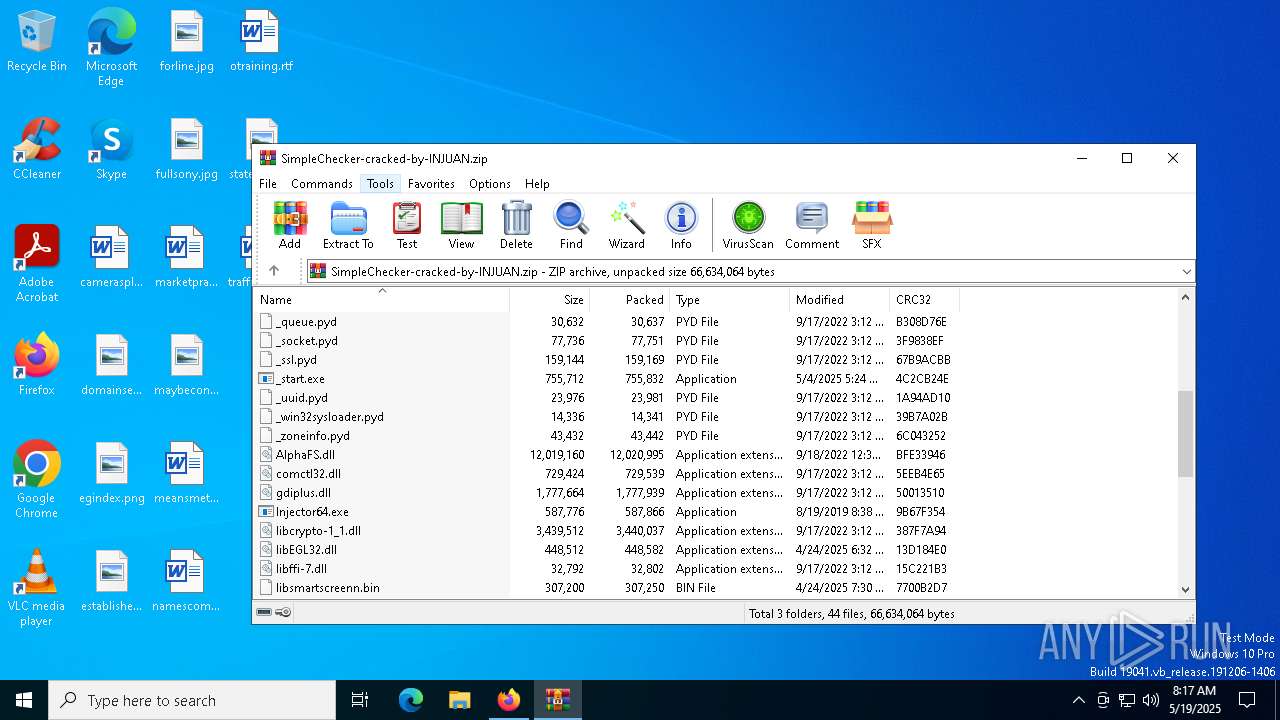
Task: Sort by the Modified column header
Action: point(839,299)
